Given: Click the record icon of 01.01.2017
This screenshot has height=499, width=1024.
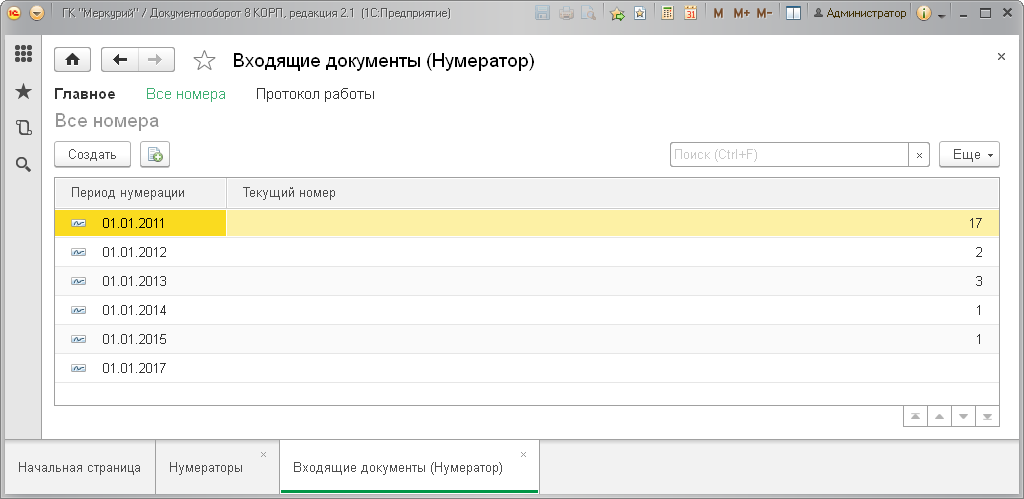Looking at the screenshot, I should point(78,369).
